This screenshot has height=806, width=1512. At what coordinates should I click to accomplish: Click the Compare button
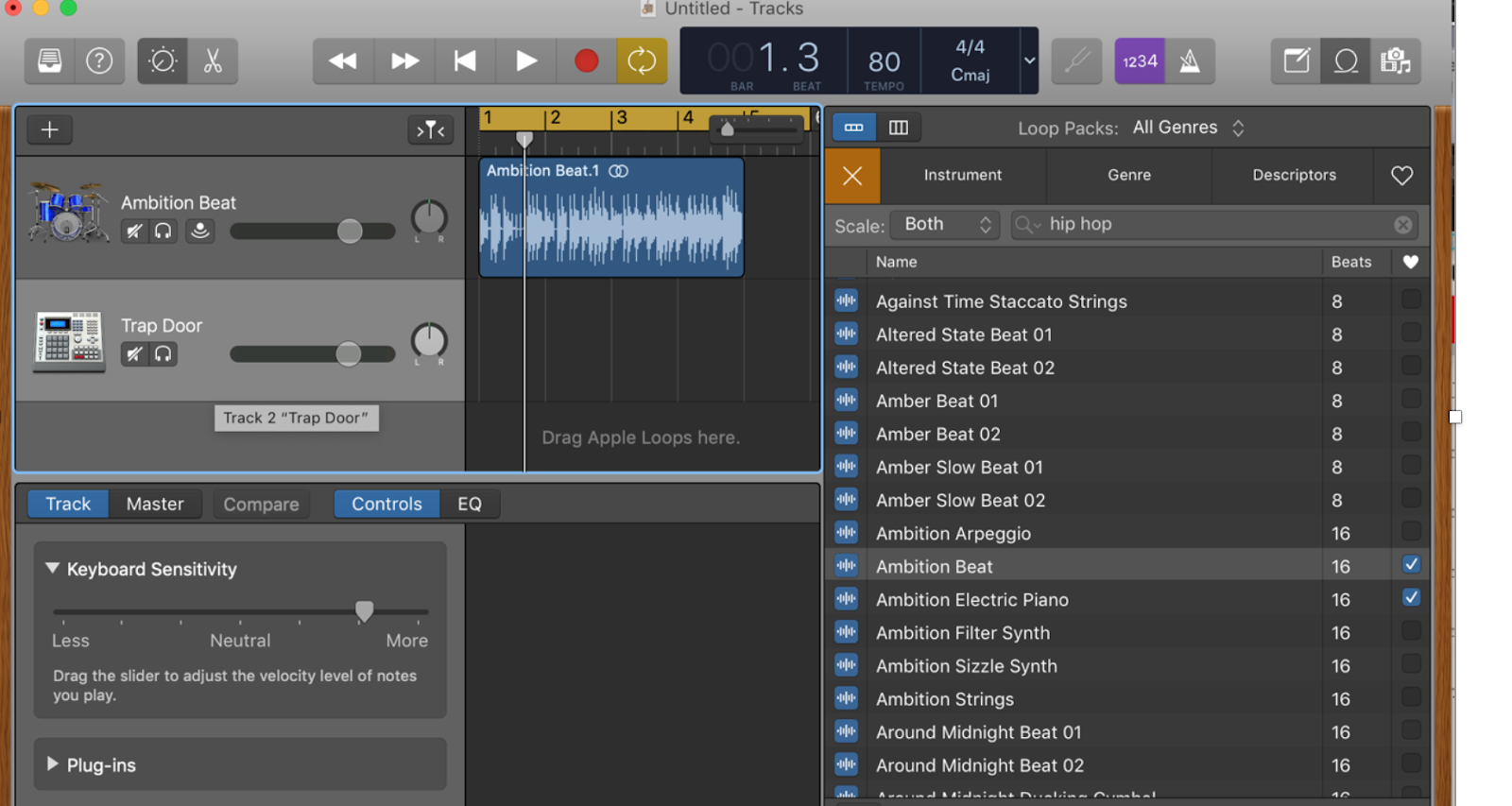pos(261,504)
